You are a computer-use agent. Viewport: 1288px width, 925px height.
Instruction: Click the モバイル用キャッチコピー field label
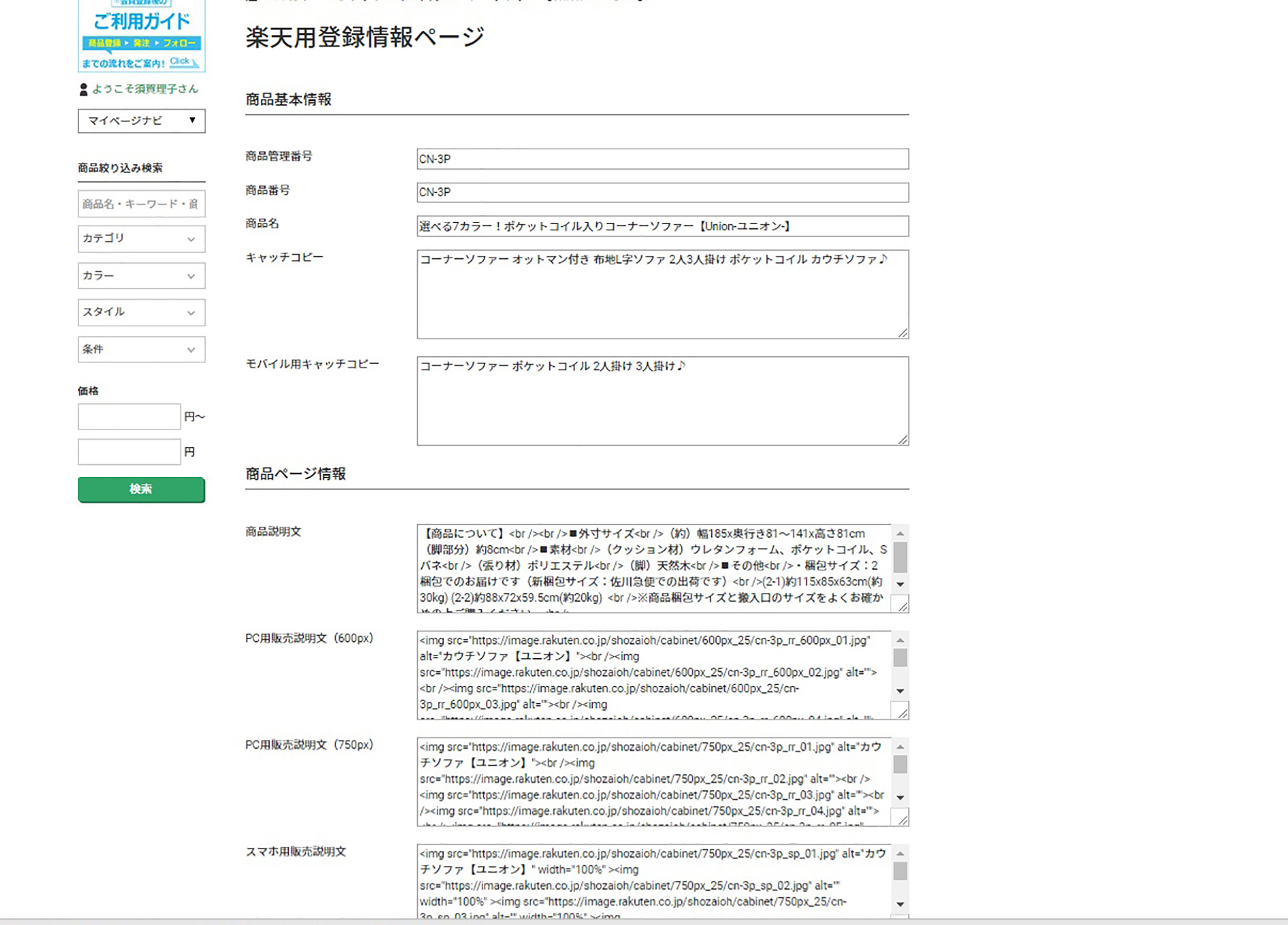[x=313, y=364]
